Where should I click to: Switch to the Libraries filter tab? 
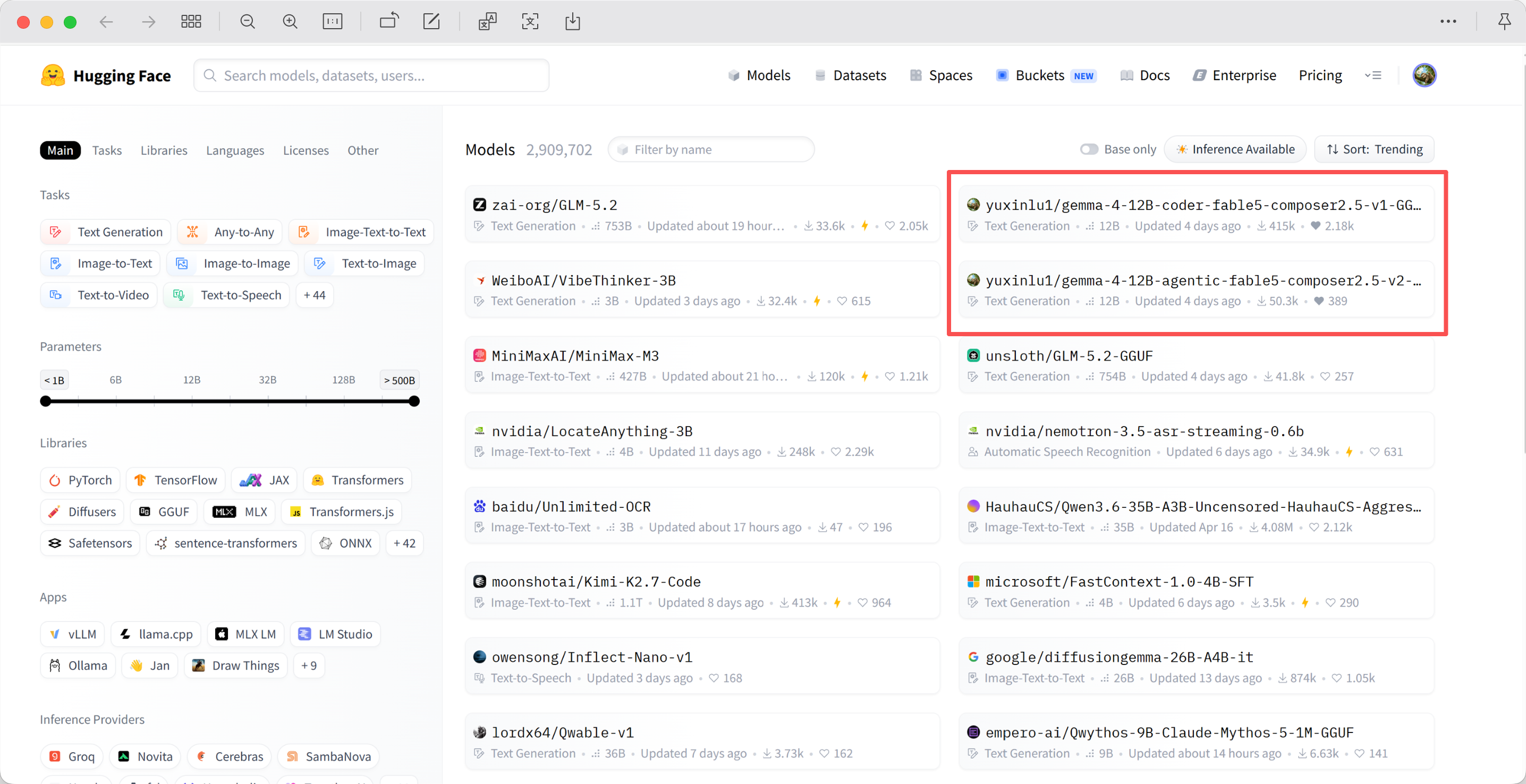(x=164, y=150)
